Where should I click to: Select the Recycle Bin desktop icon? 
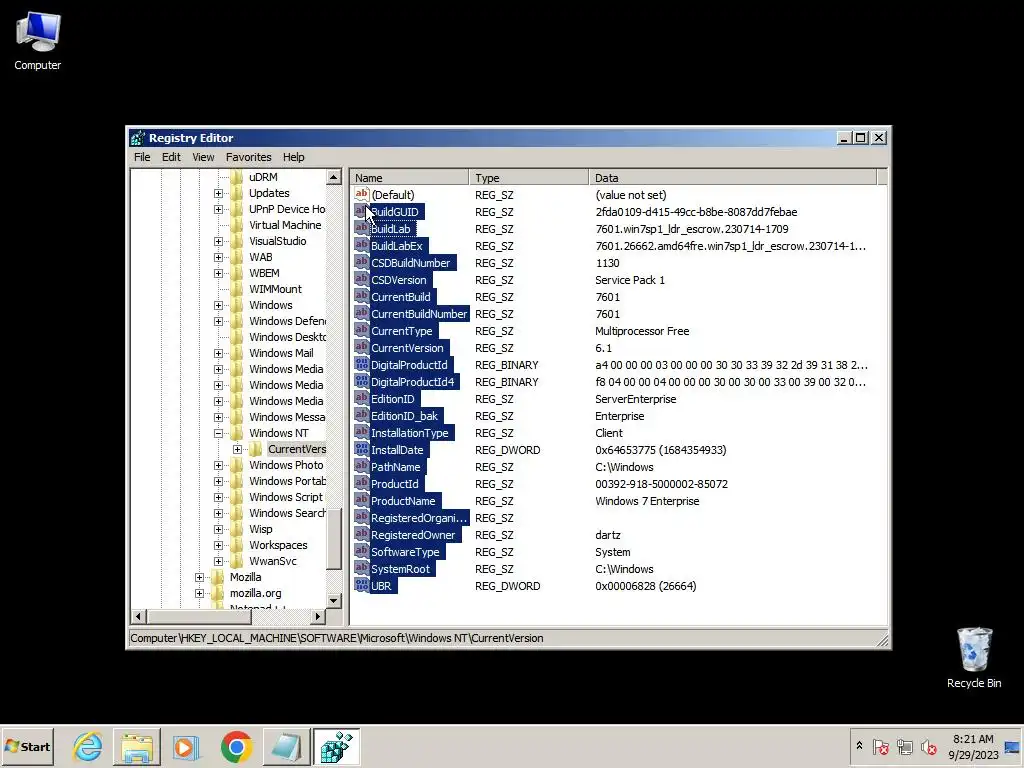(974, 658)
